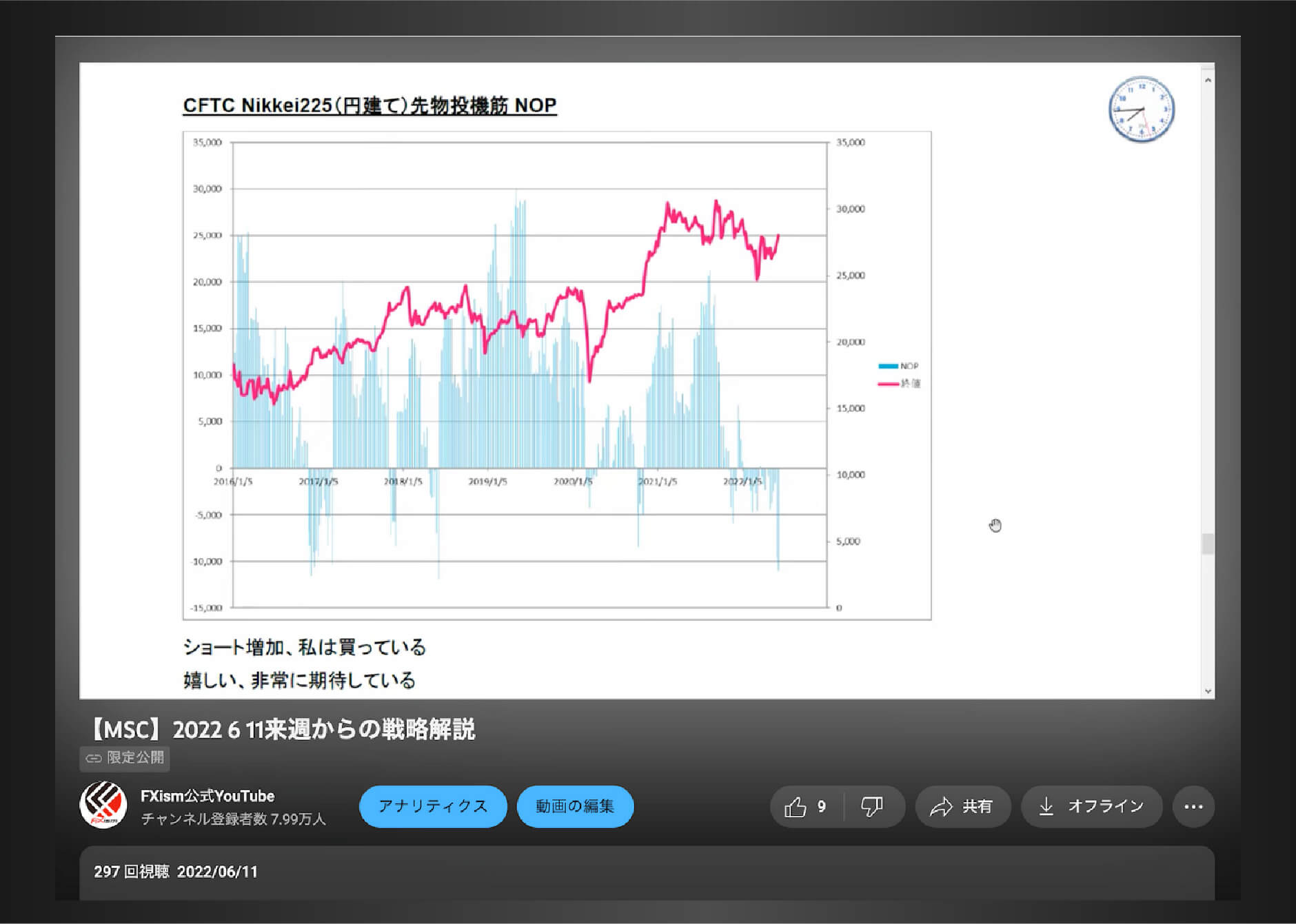
Task: Click the 限定公開 unlisted badge
Action: (125, 758)
